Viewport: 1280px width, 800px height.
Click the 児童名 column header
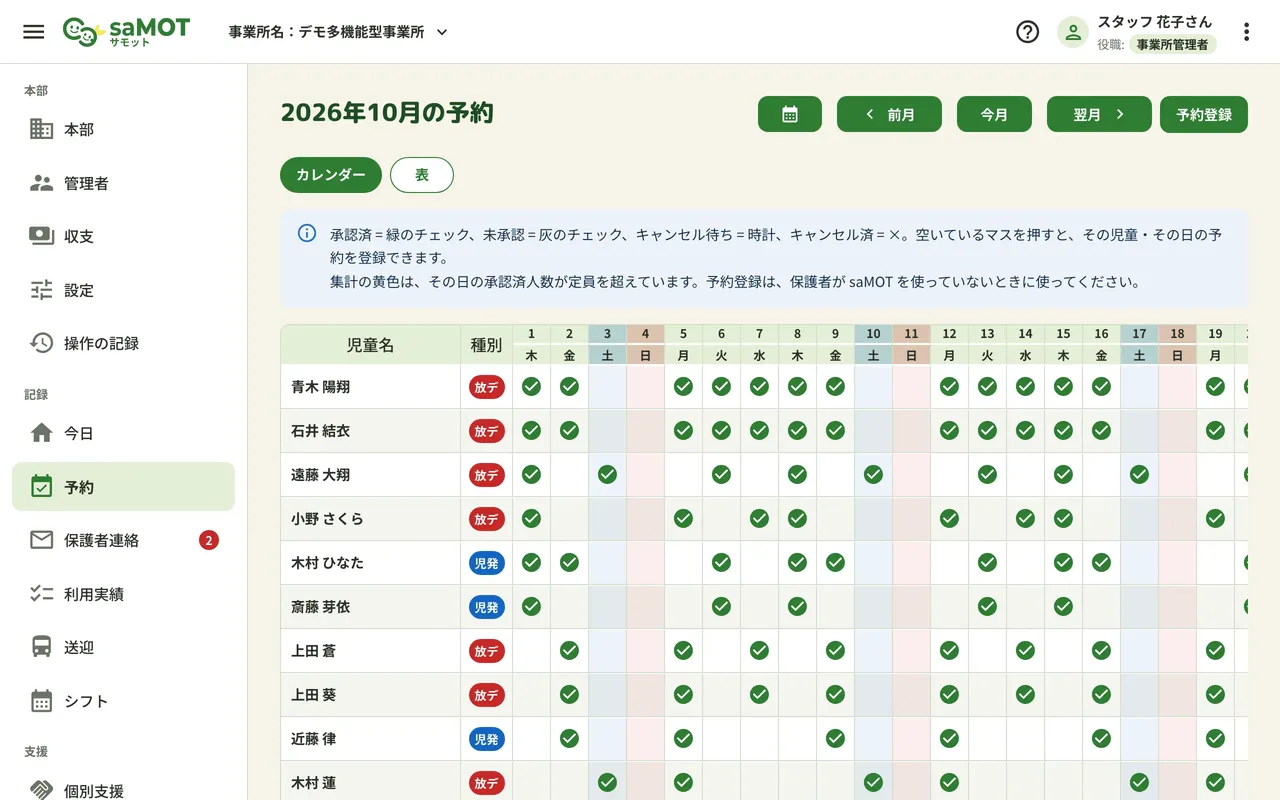pos(370,345)
